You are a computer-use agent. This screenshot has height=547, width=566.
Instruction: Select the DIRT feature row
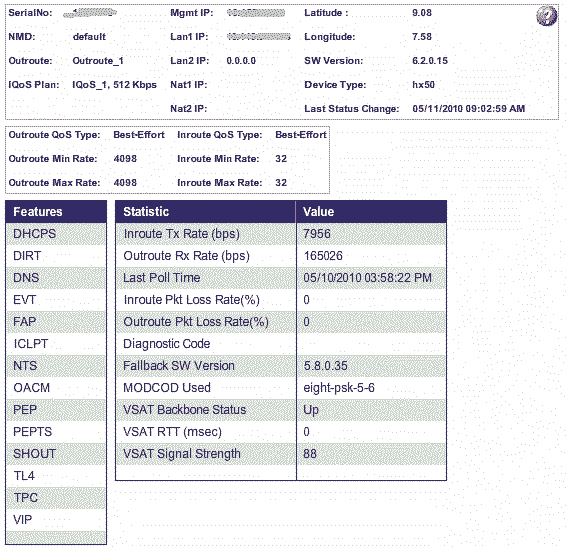pyautogui.click(x=56, y=256)
